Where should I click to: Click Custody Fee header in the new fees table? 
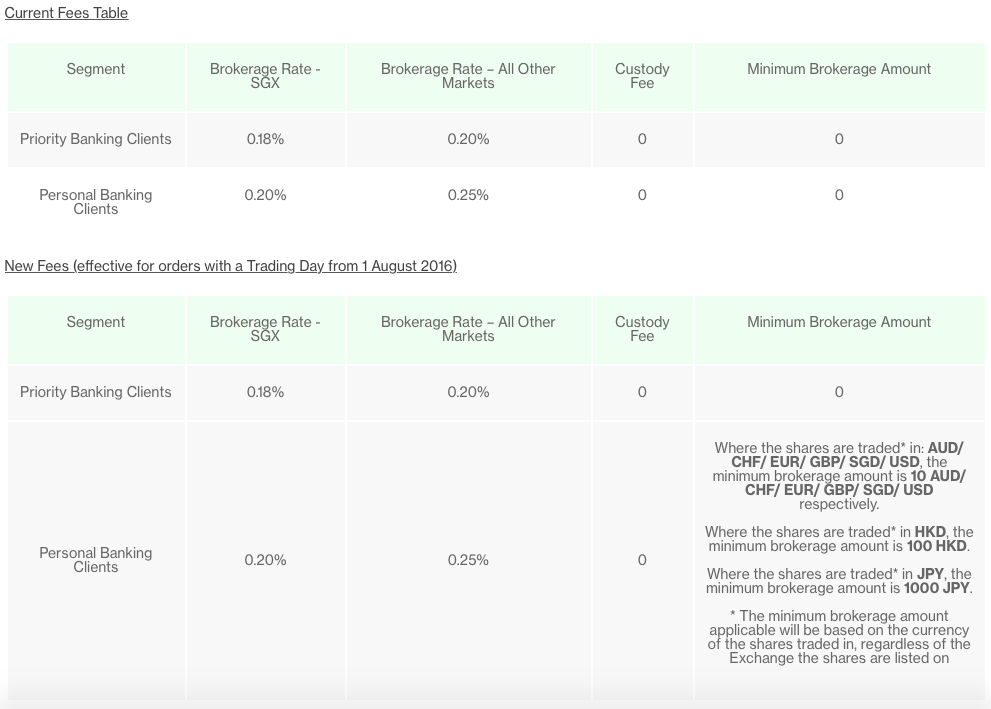(642, 329)
